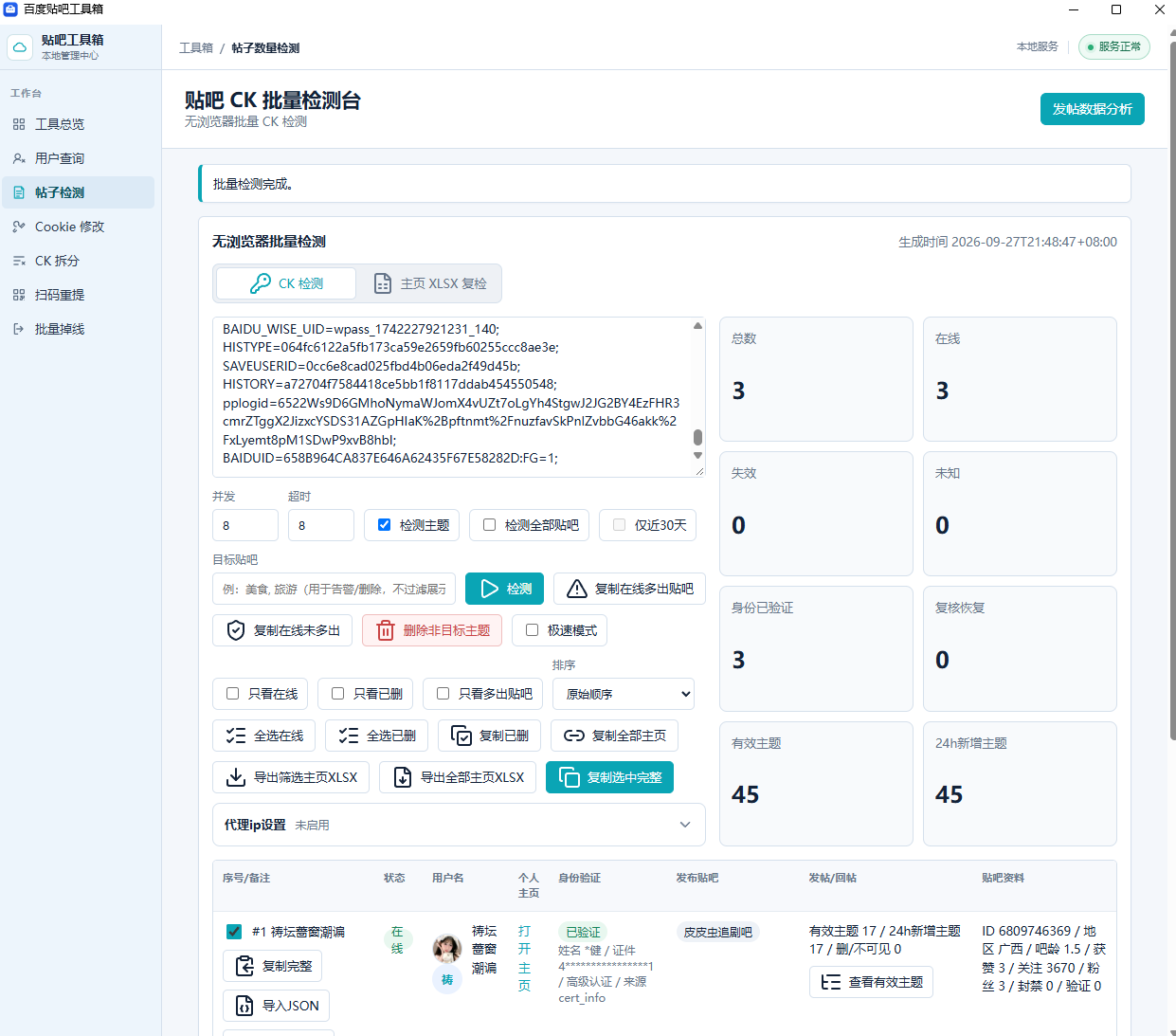Screen dimensions: 1176x1036
Task: Click the clipboard icon in 复制完整 button
Action: point(244,966)
